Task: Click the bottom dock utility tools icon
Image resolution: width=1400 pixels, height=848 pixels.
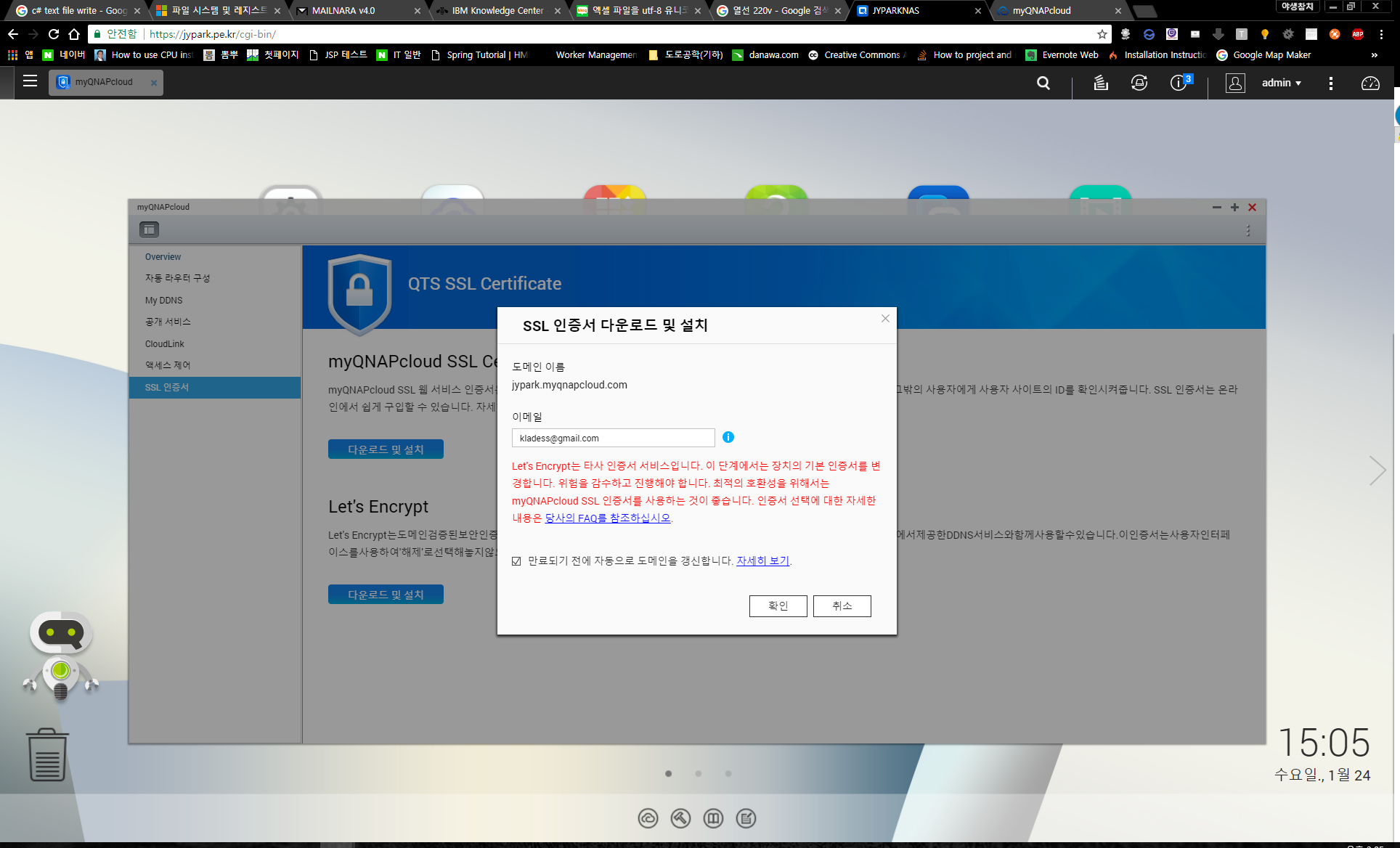Action: pyautogui.click(x=680, y=818)
